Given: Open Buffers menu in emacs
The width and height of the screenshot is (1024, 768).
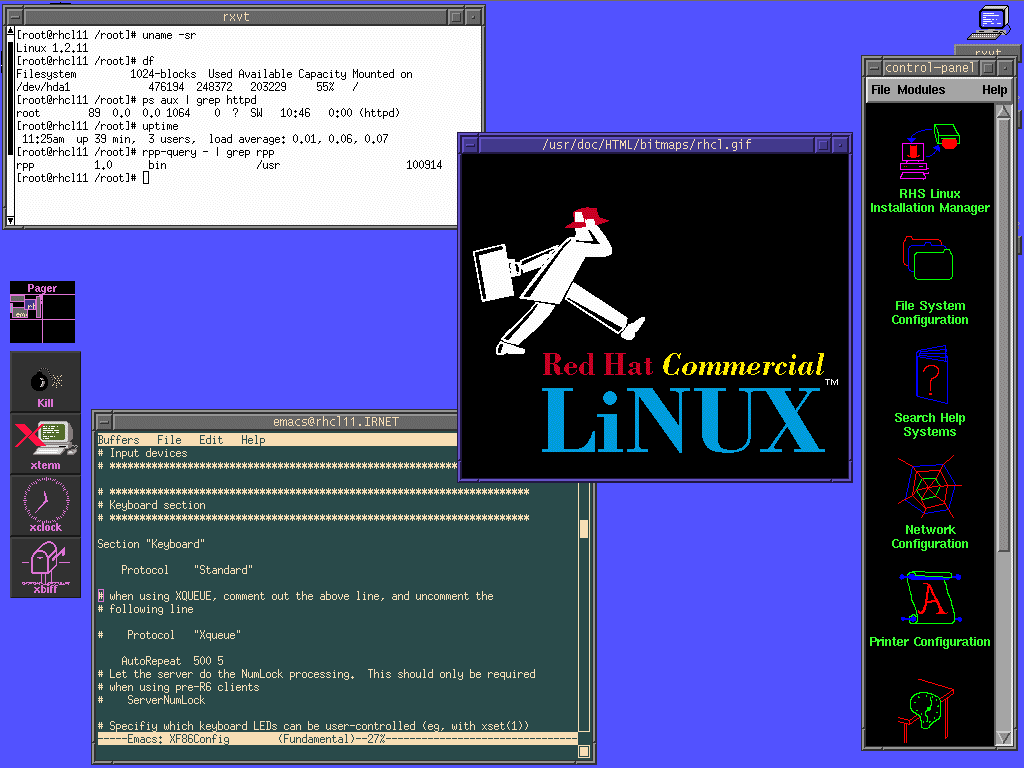Looking at the screenshot, I should tap(118, 440).
